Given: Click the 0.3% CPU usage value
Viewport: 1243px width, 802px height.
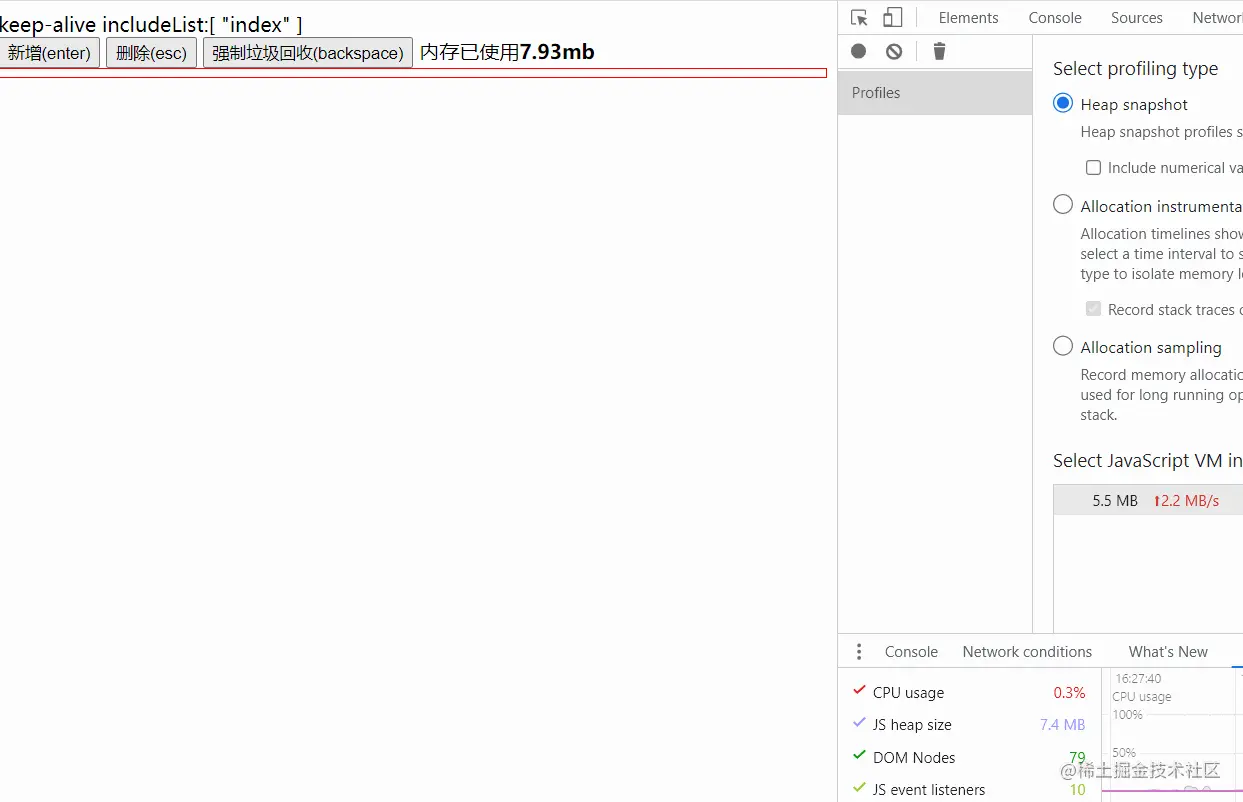Looking at the screenshot, I should pos(1069,692).
